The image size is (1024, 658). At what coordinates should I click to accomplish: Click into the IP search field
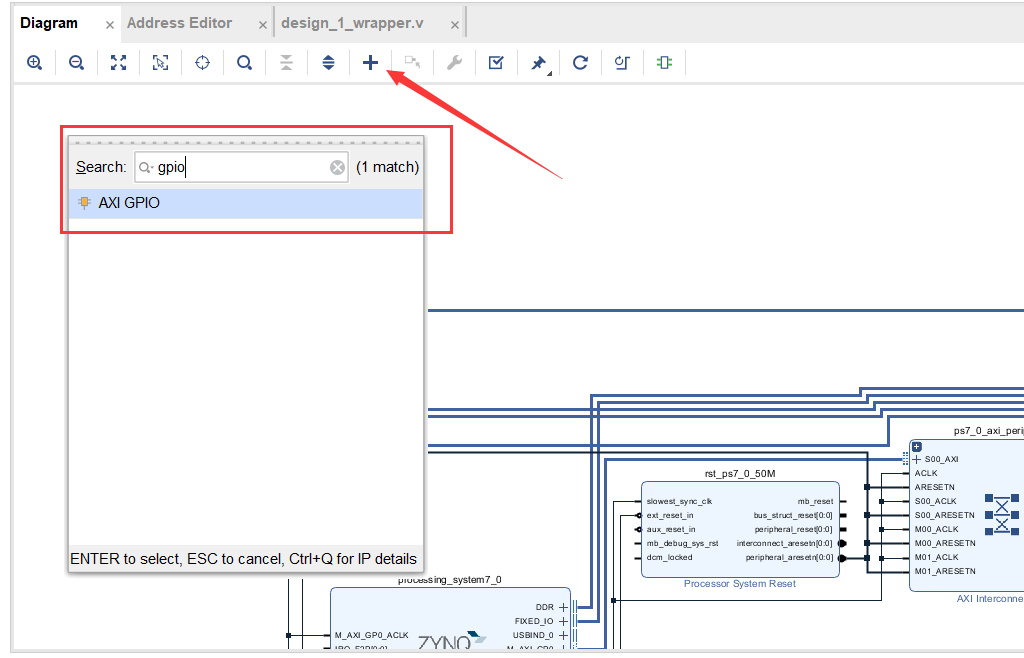[242, 168]
